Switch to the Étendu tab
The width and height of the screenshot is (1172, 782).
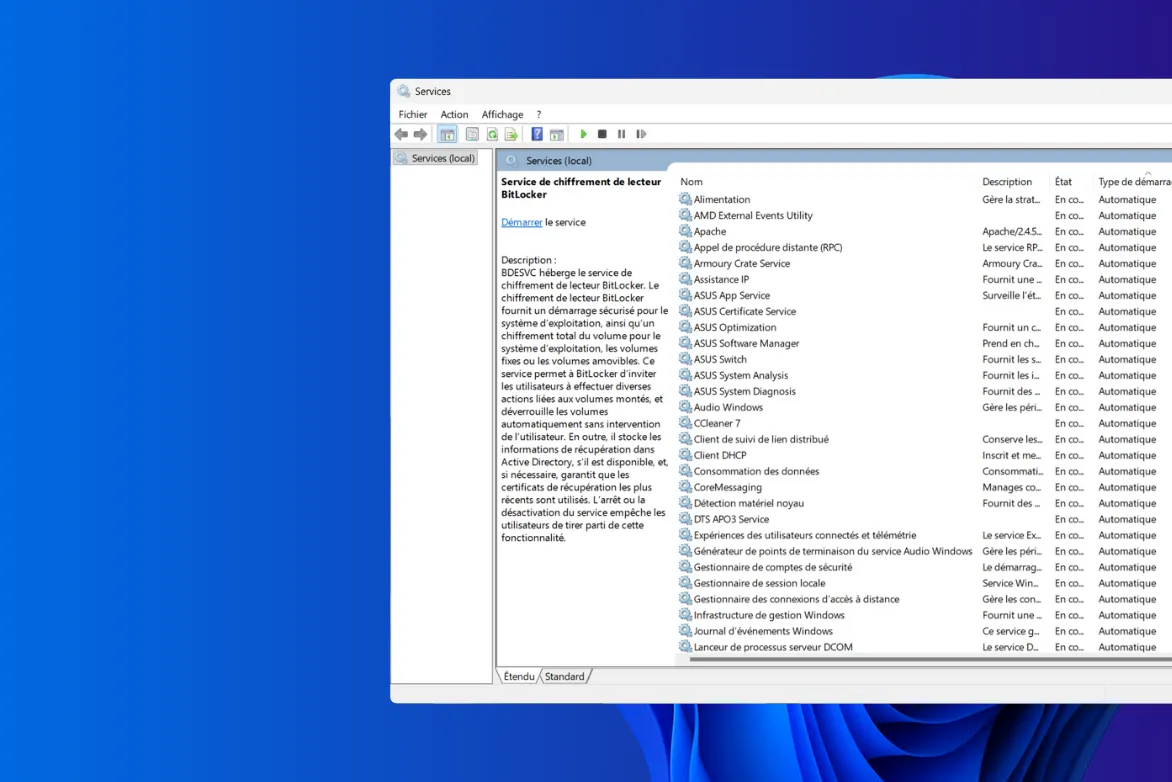click(x=518, y=676)
